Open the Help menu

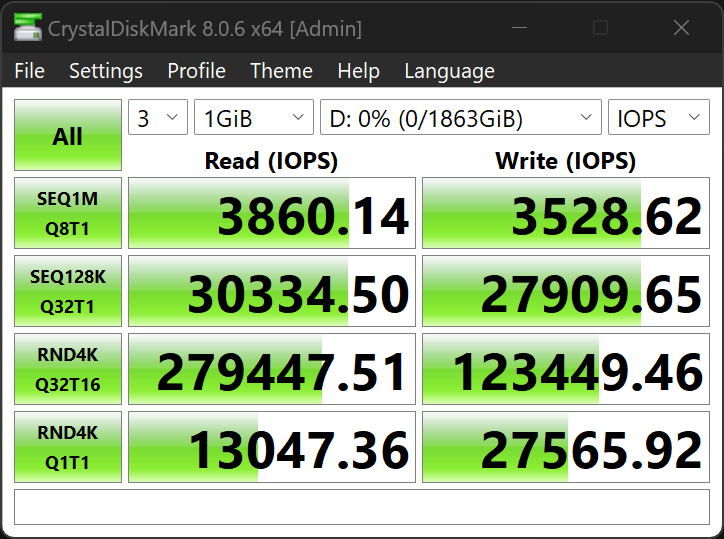[x=358, y=71]
